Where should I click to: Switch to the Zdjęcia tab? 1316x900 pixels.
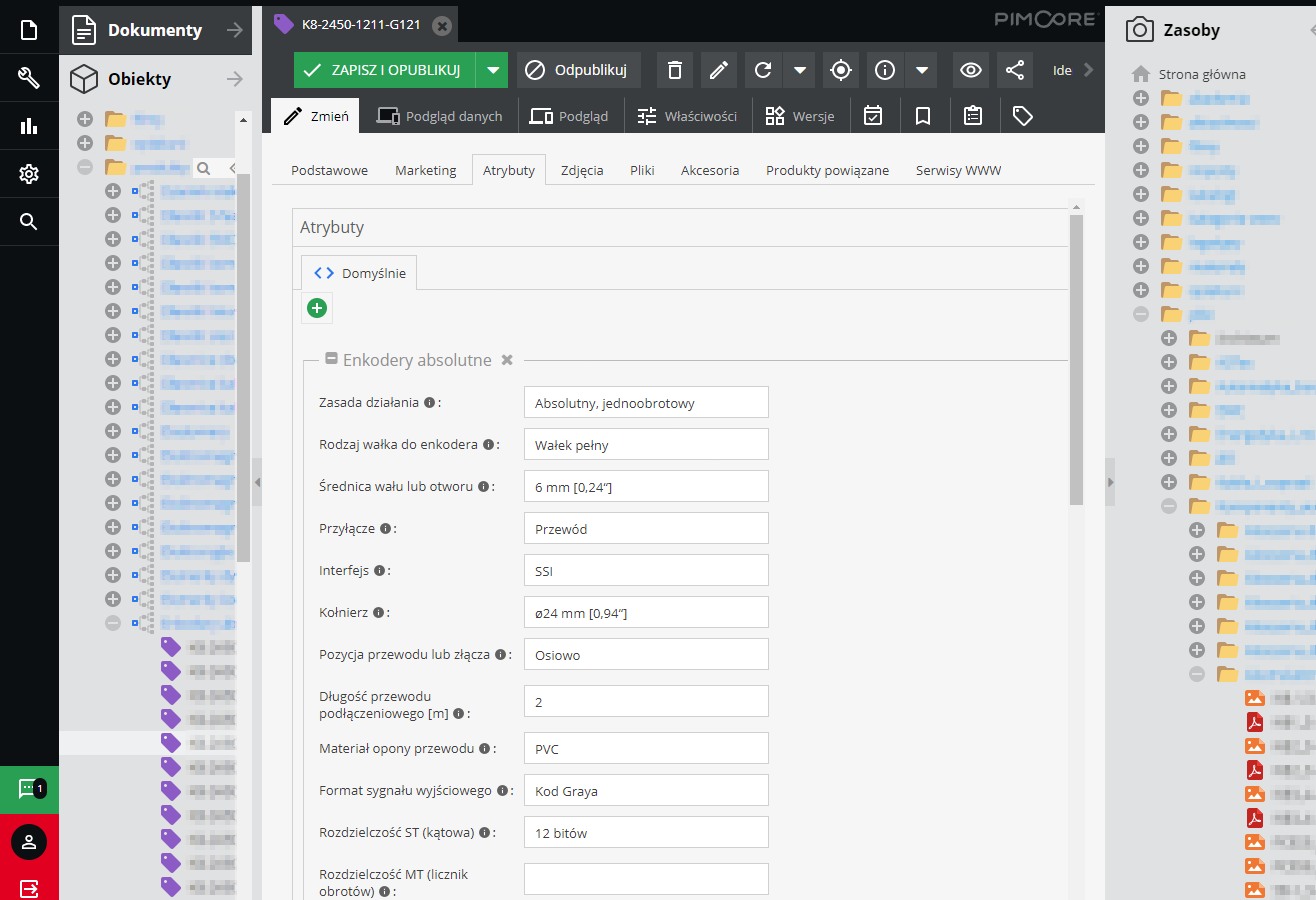pyautogui.click(x=582, y=170)
